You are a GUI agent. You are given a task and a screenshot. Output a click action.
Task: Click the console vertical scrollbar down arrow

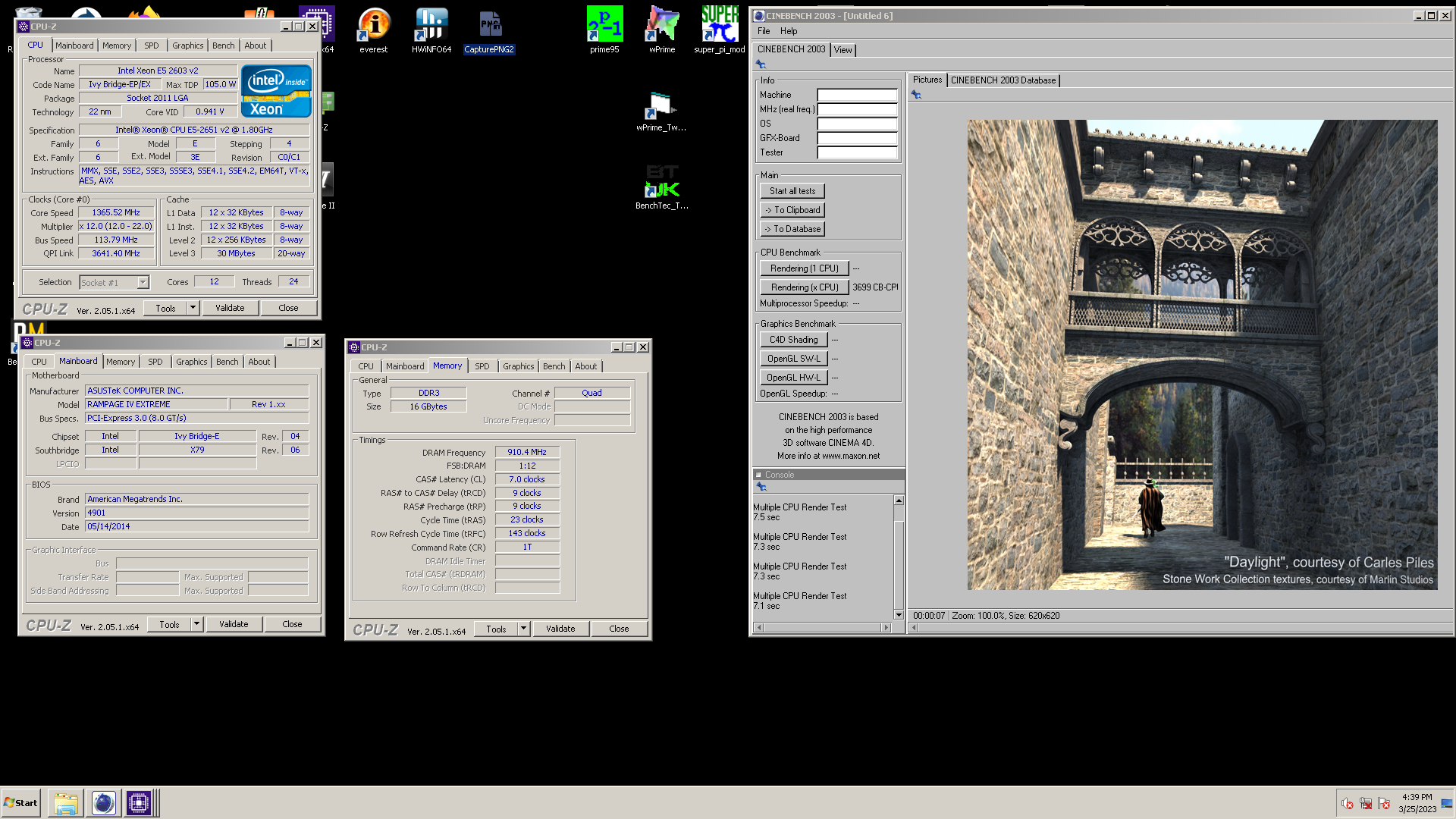coord(899,615)
